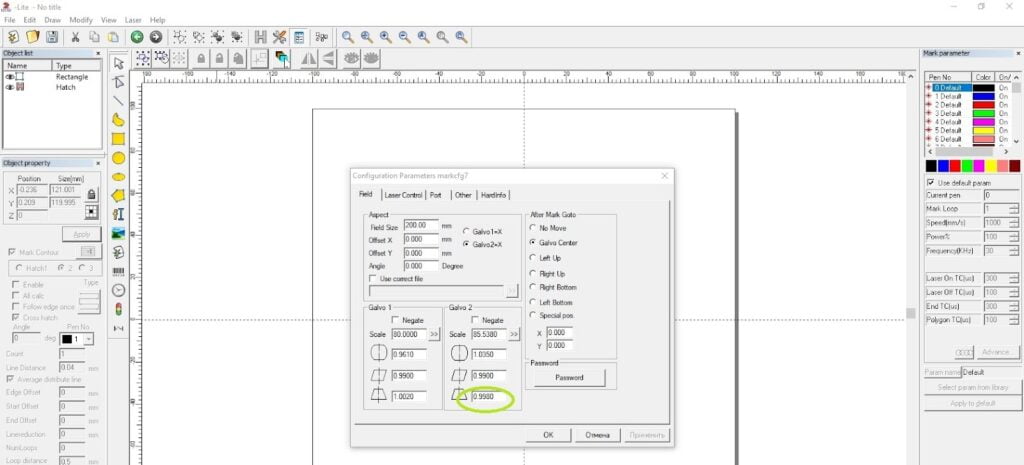Click the Password button
The image size is (1024, 465).
coord(568,377)
